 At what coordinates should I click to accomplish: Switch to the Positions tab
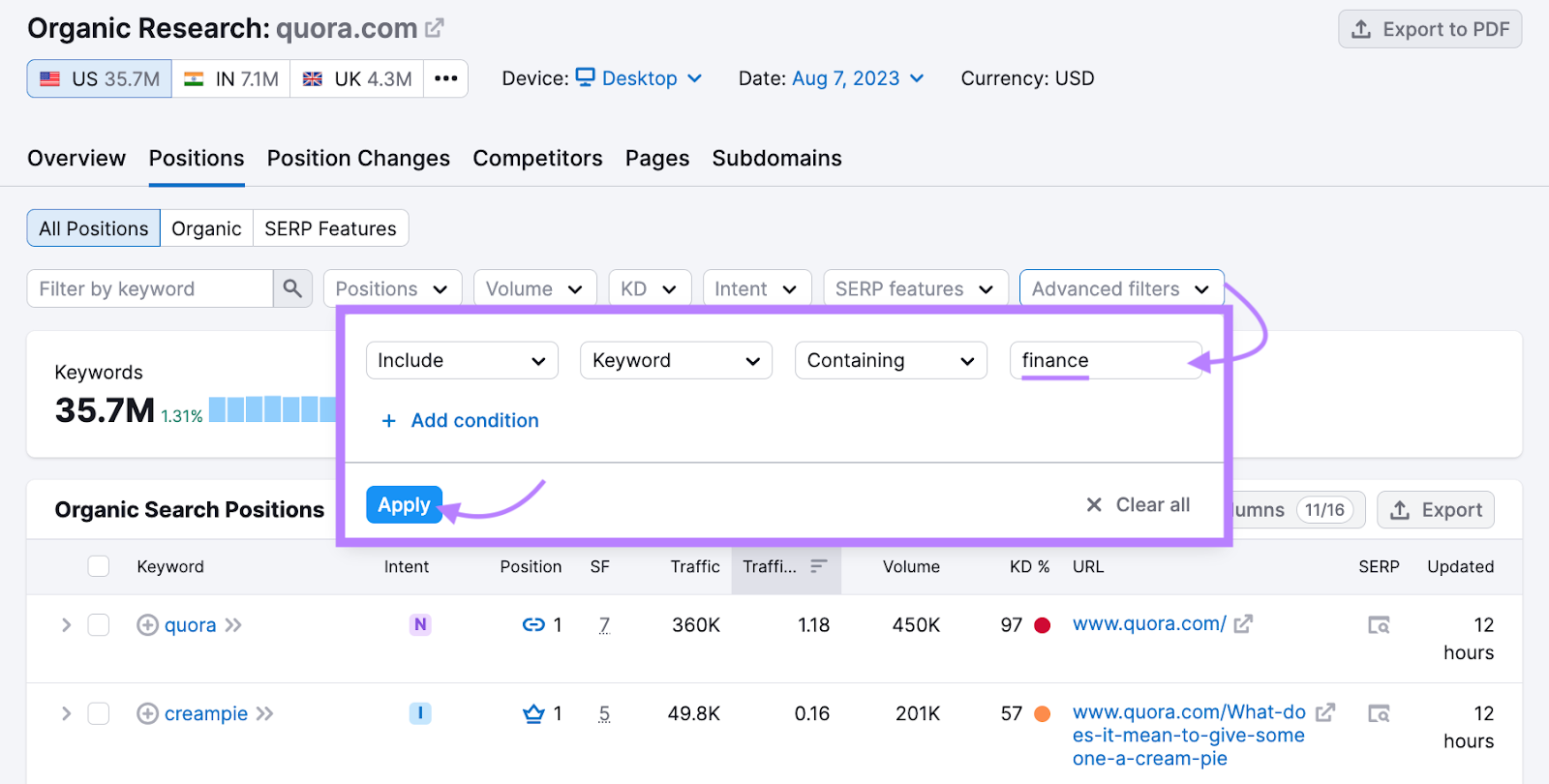pos(197,158)
